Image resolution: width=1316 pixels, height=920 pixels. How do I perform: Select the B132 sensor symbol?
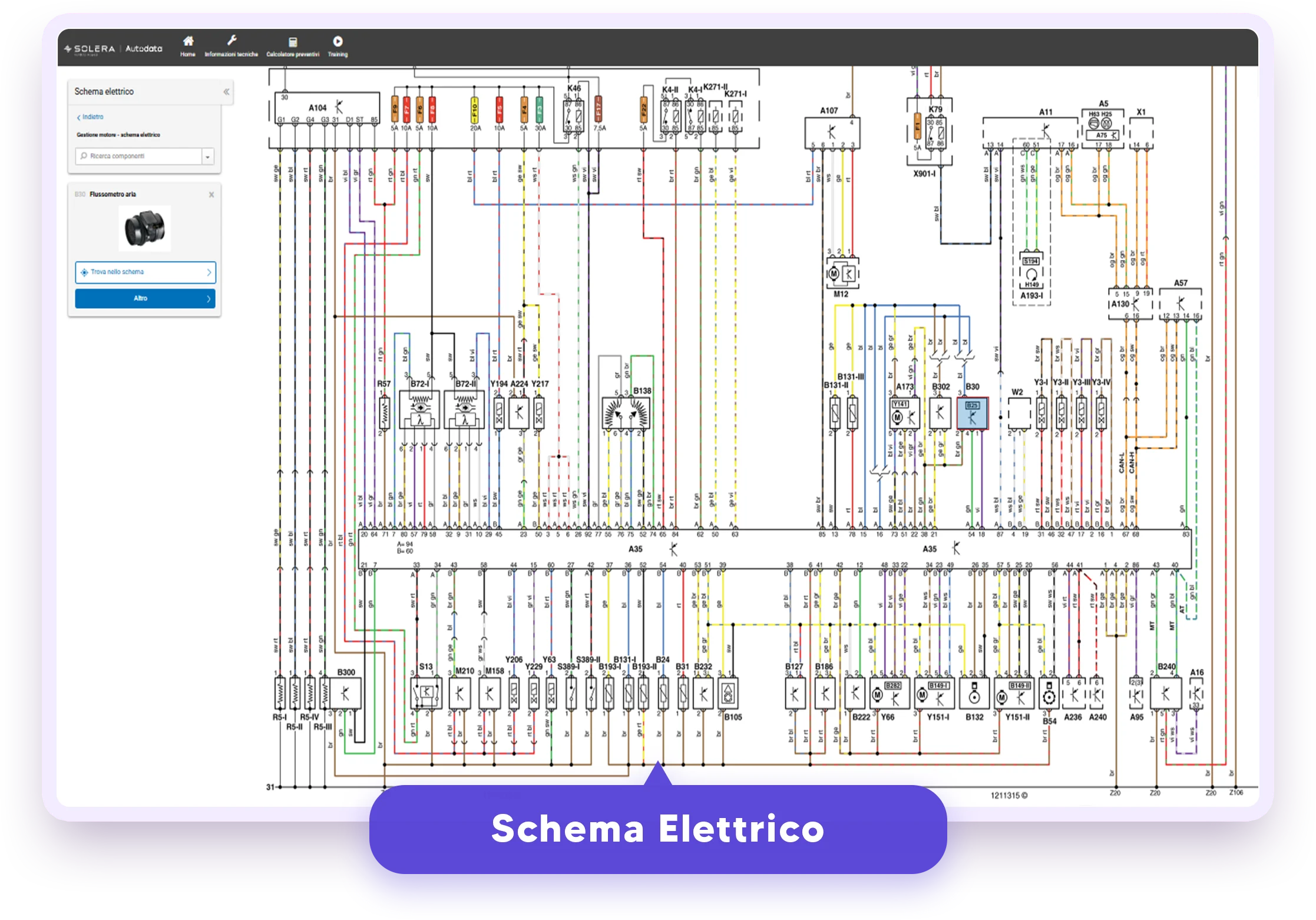(x=974, y=694)
